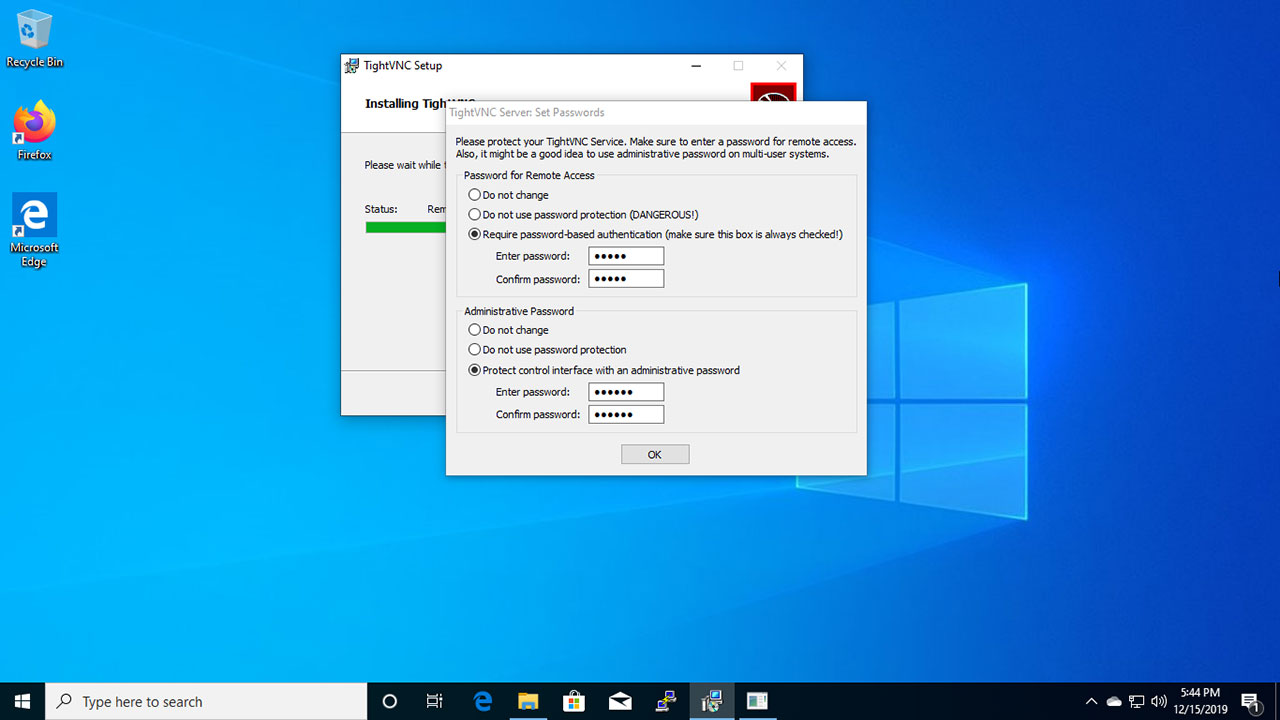Screen dimensions: 1280x720
Task: Click the Task View icon on the taskbar
Action: coord(434,700)
